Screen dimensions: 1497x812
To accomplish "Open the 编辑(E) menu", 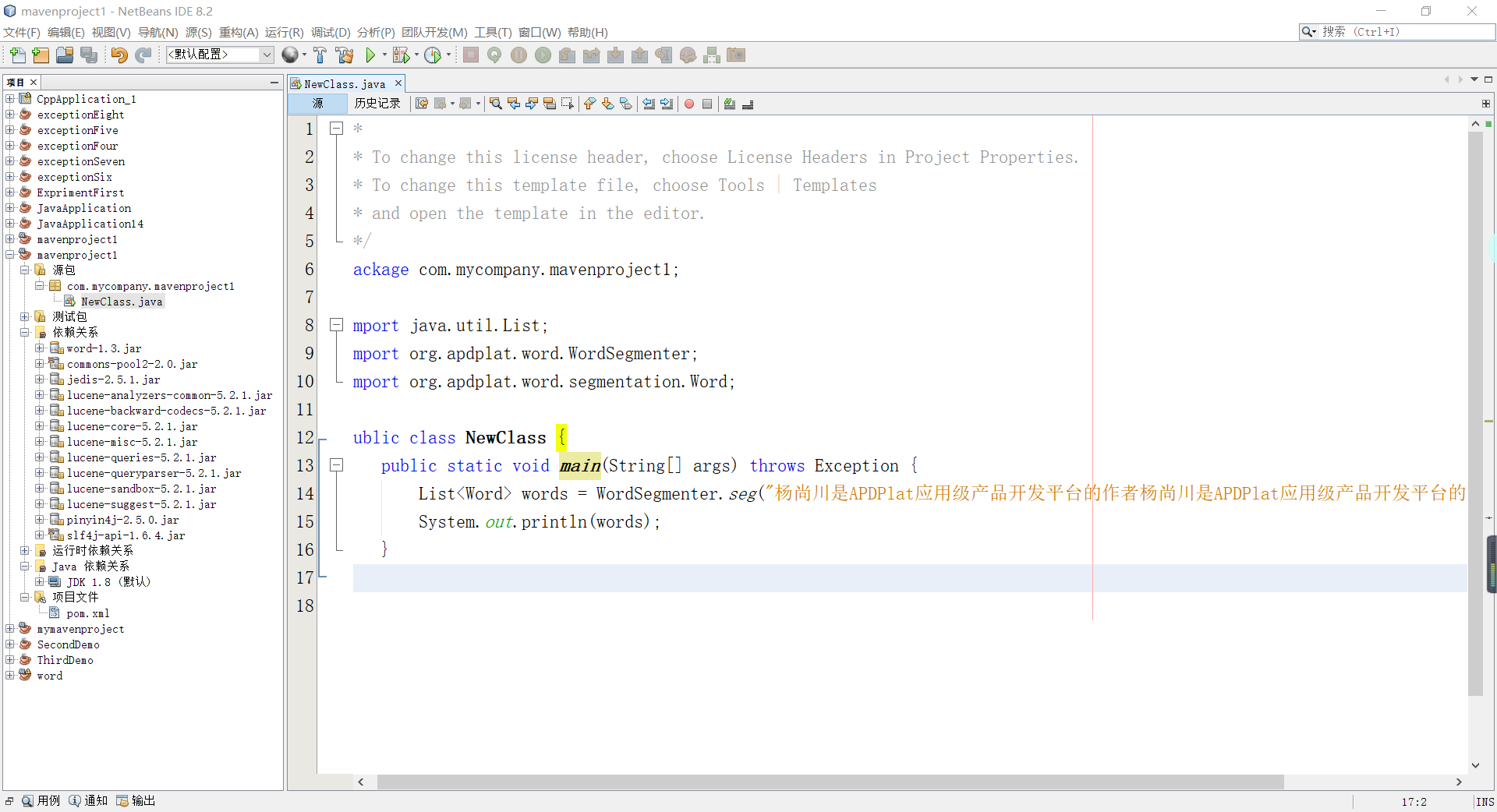I will tap(65, 33).
